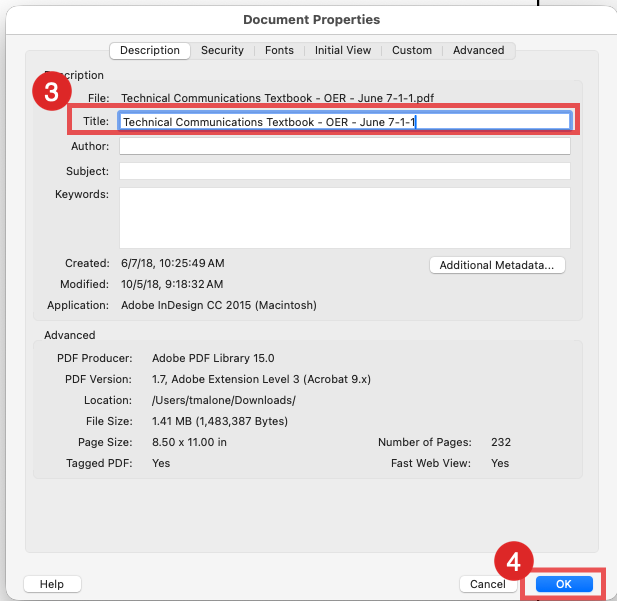617x601 pixels.
Task: Cancel the Document Properties dialog
Action: pos(489,584)
